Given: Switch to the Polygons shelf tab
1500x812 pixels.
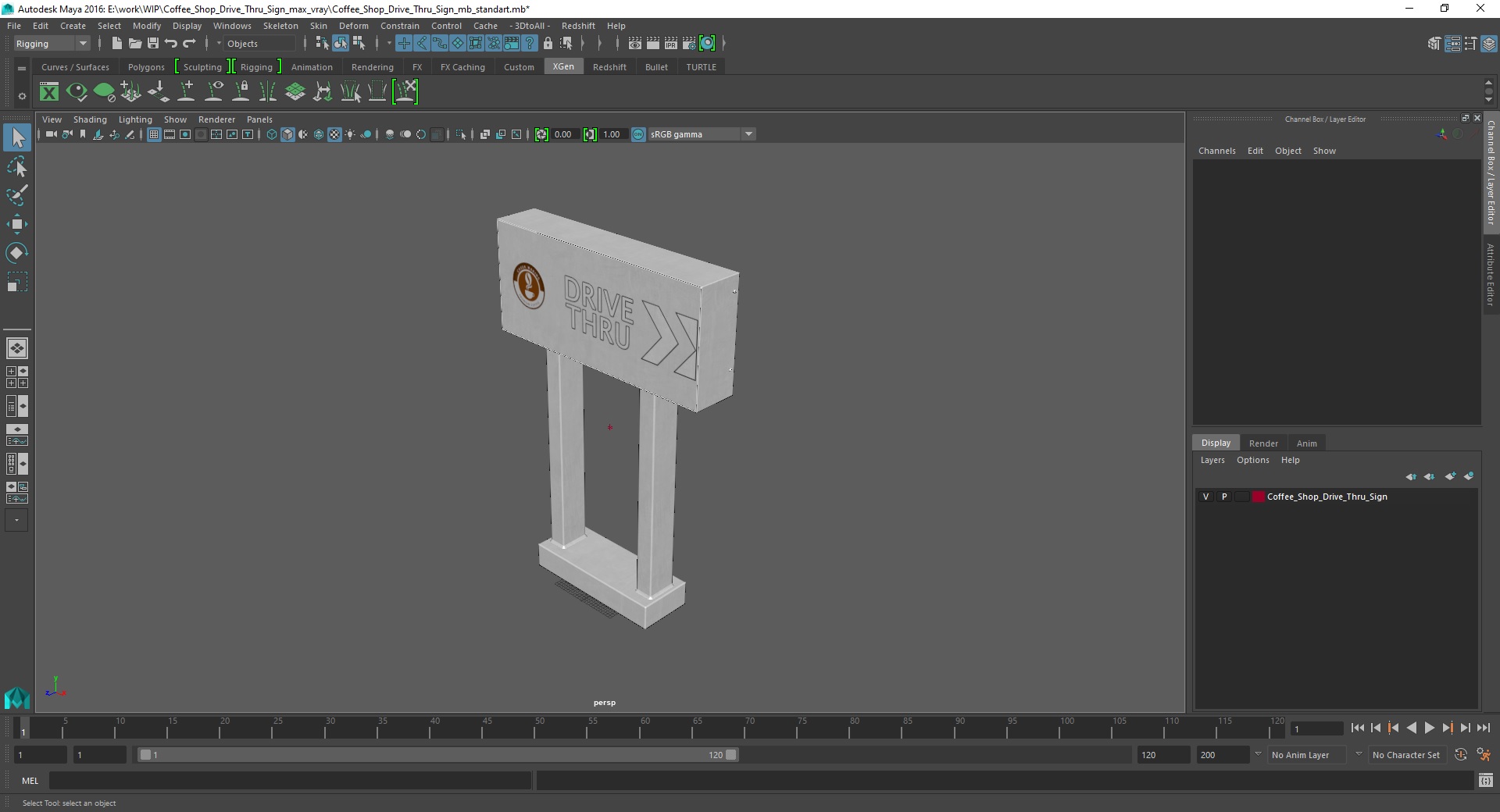Looking at the screenshot, I should coord(146,67).
